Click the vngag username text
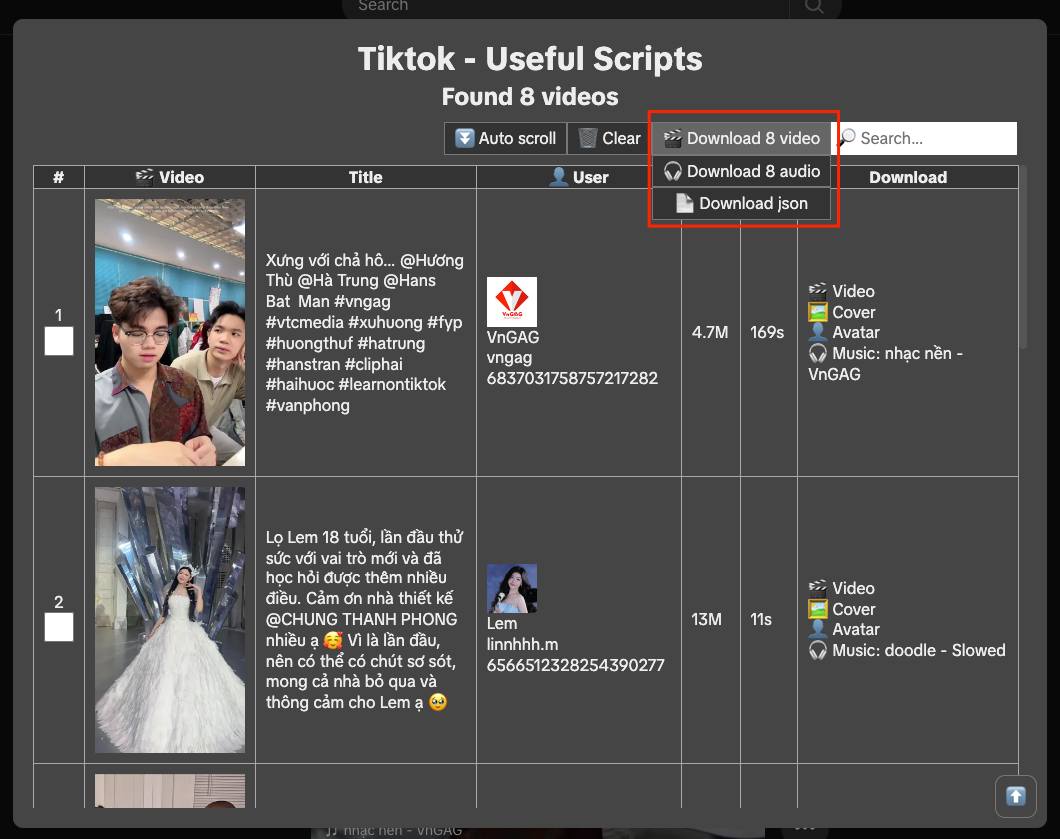This screenshot has height=839, width=1060. [509, 358]
